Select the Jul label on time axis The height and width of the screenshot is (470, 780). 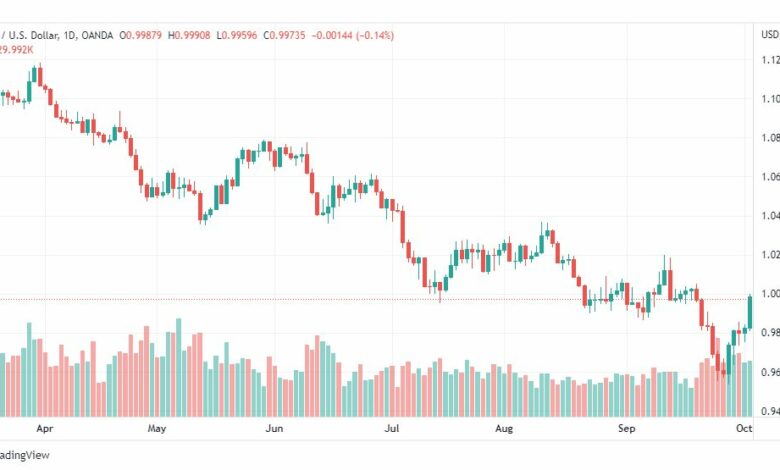coord(391,428)
